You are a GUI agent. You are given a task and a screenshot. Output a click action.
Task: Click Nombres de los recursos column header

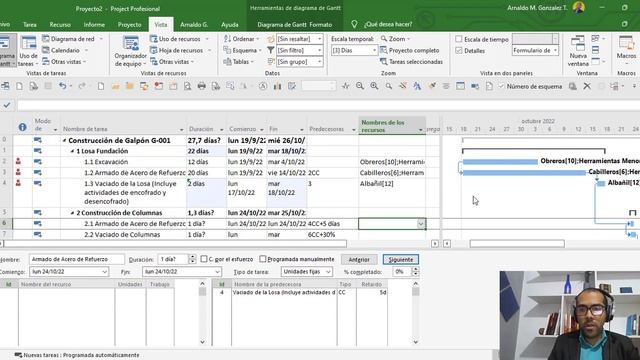pyautogui.click(x=392, y=126)
